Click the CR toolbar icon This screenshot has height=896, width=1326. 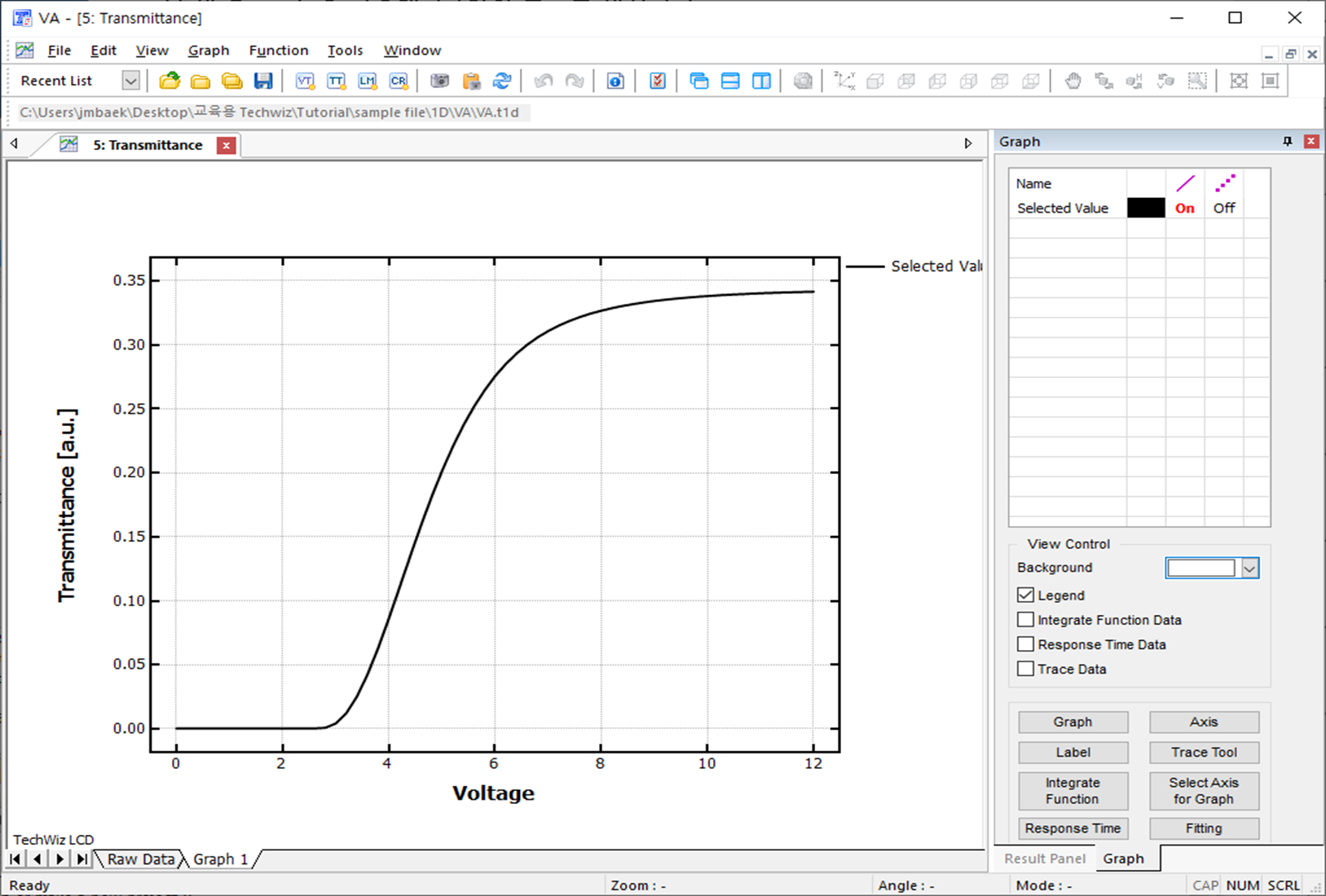coord(399,81)
